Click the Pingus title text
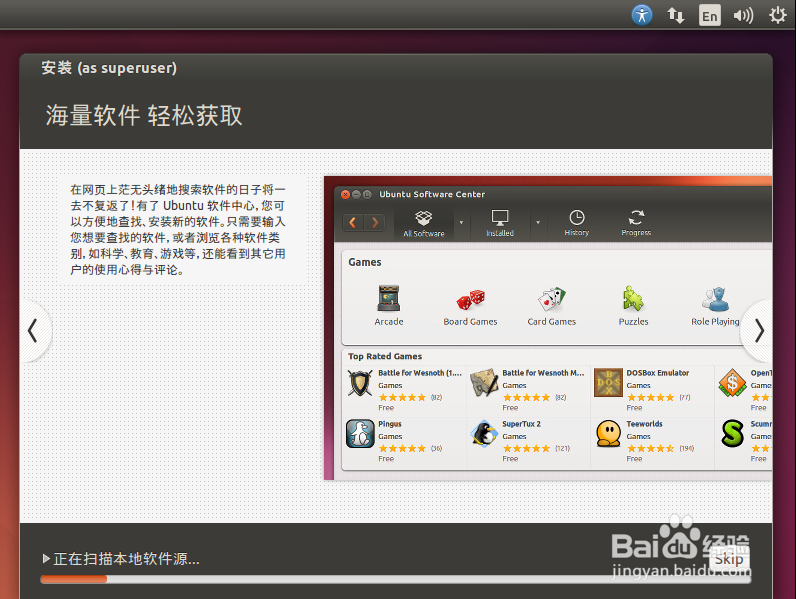 pyautogui.click(x=390, y=424)
